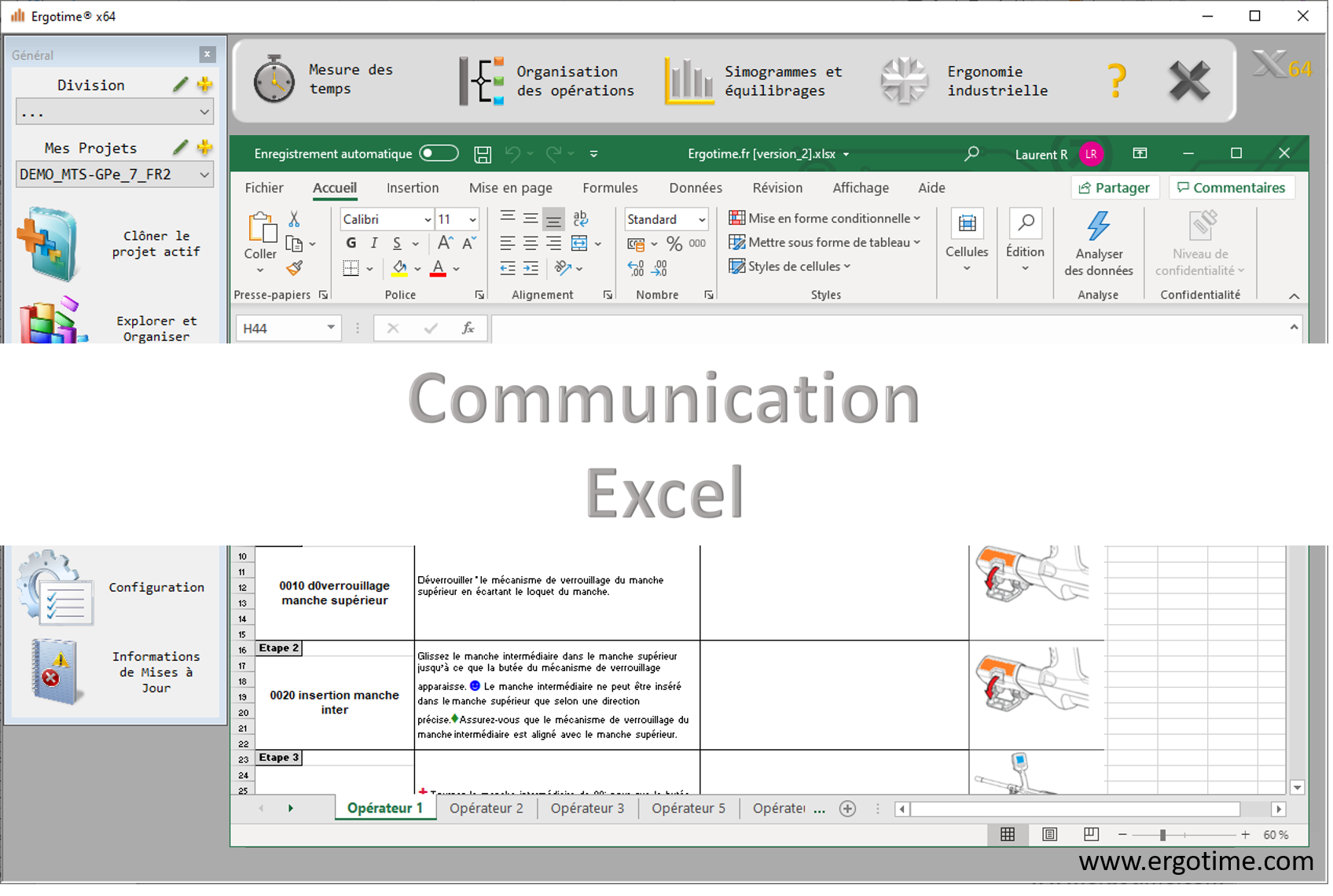Open the Calibri font name dropdown

pyautogui.click(x=428, y=220)
